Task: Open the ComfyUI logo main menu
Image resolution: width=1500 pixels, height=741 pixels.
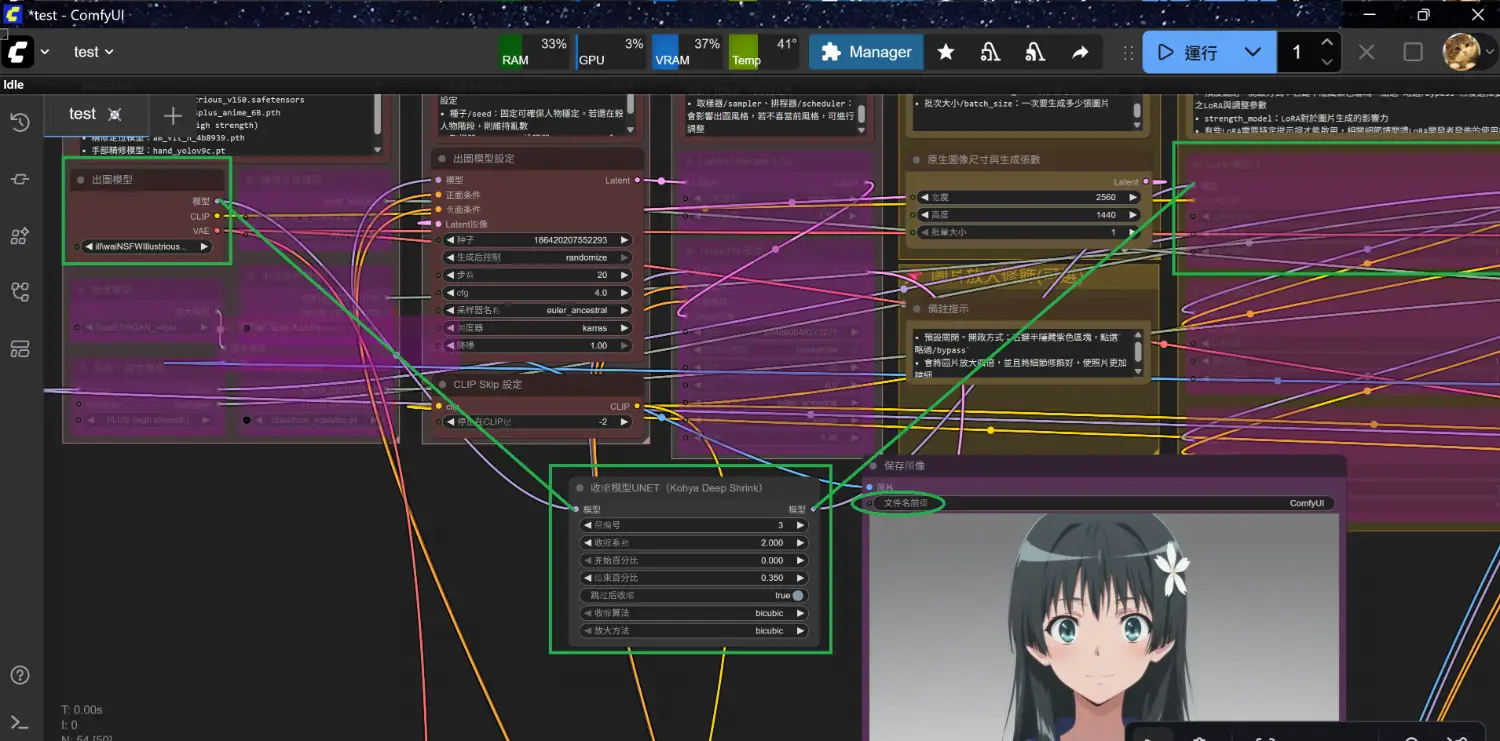Action: pyautogui.click(x=19, y=52)
